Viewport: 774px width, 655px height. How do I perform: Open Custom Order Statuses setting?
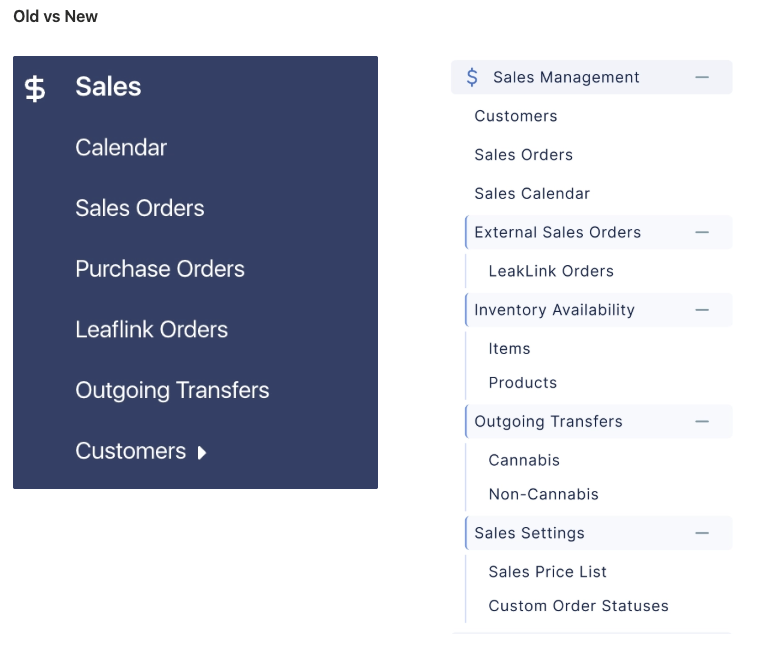579,606
